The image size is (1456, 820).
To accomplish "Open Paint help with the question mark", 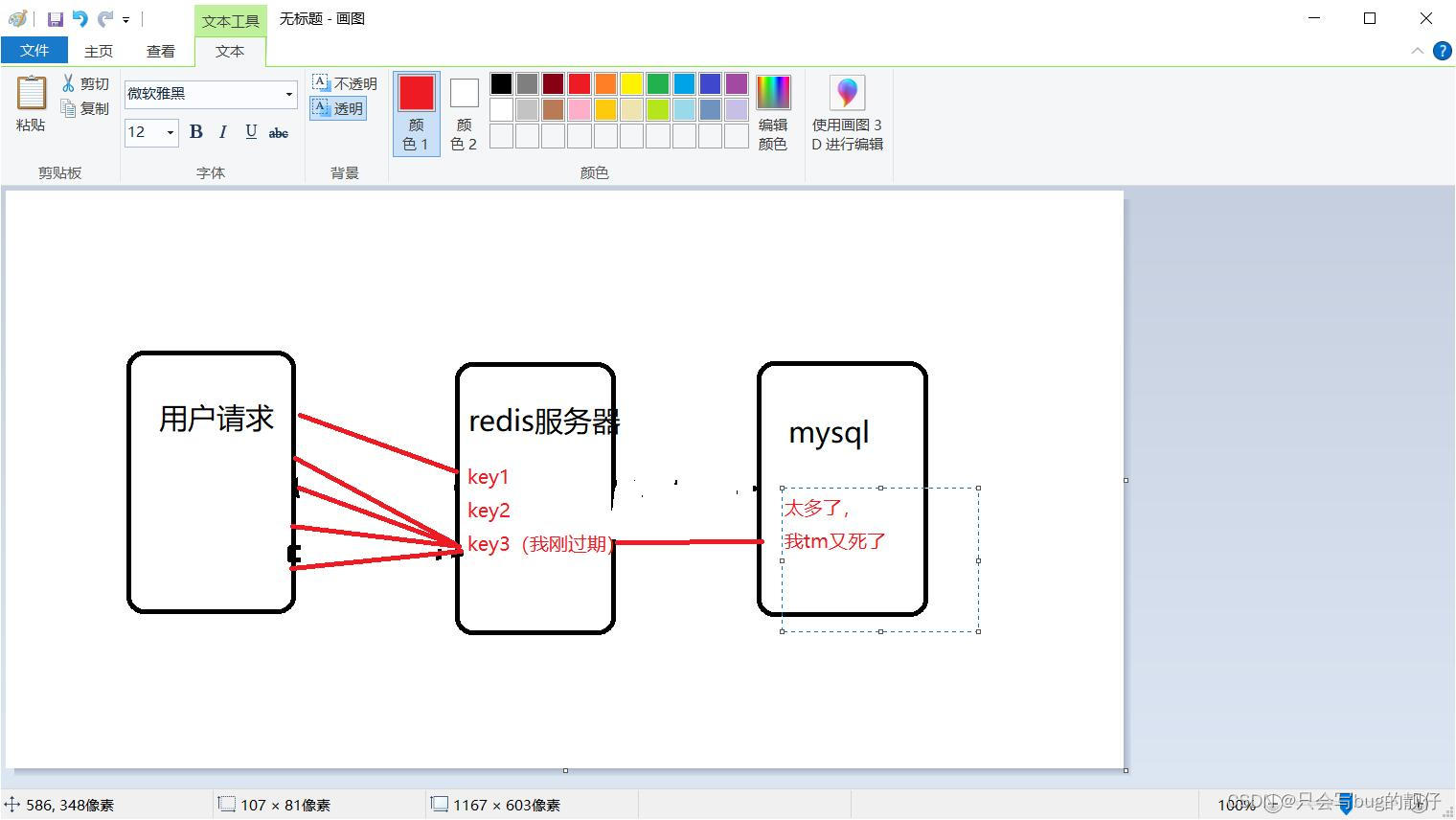I will [1442, 51].
